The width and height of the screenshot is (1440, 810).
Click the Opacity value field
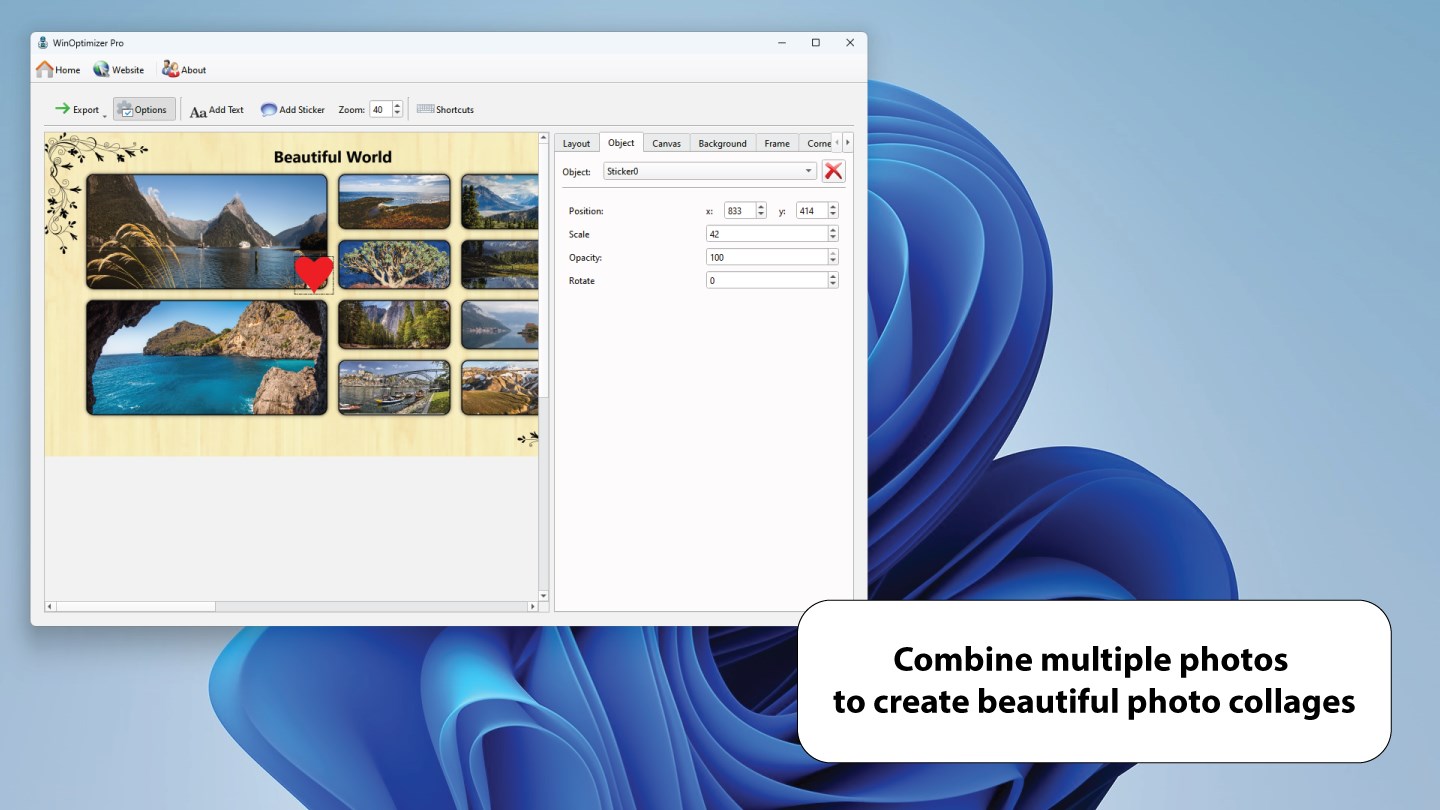point(767,257)
